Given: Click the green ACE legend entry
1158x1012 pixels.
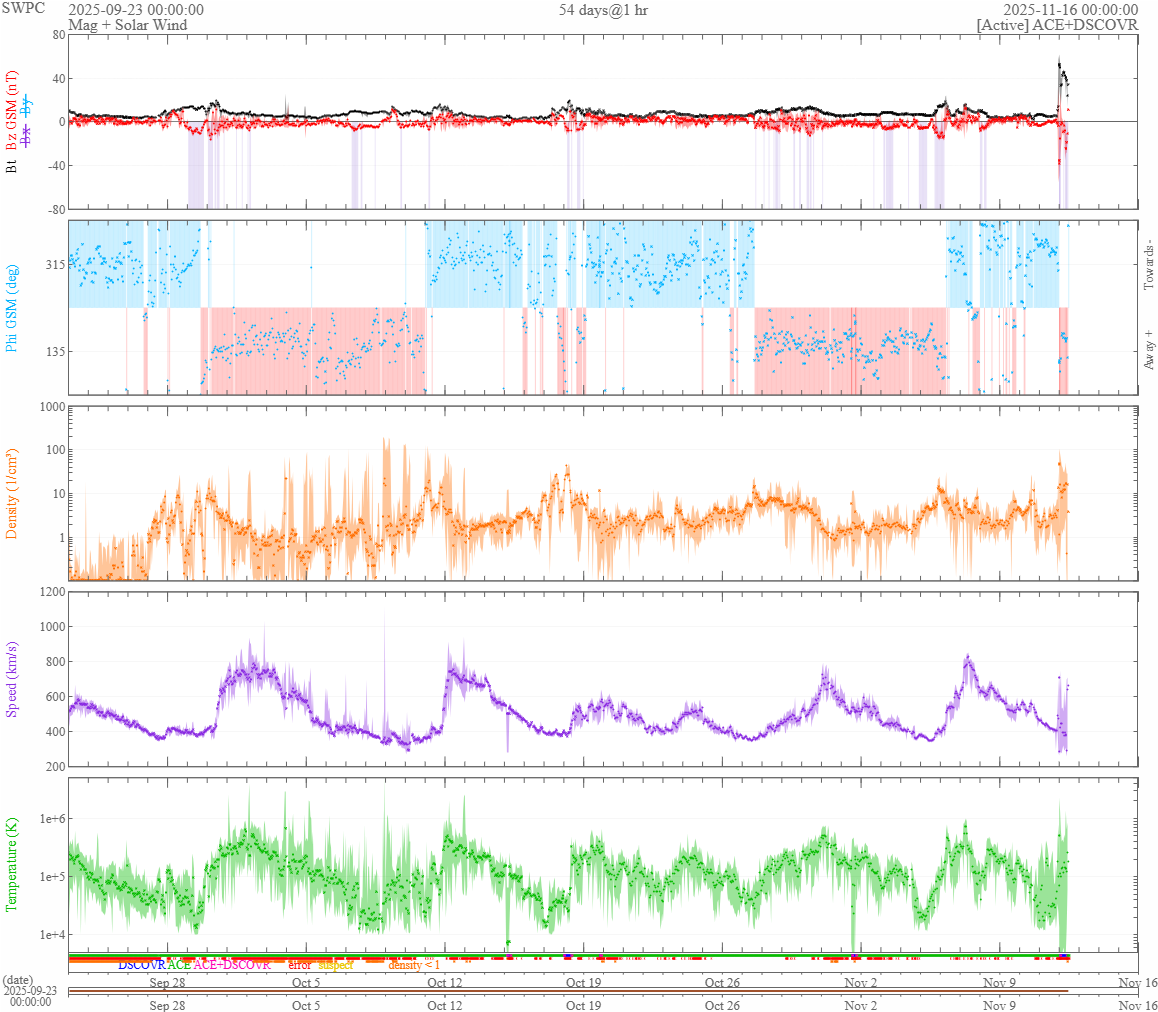Looking at the screenshot, I should coord(179,965).
